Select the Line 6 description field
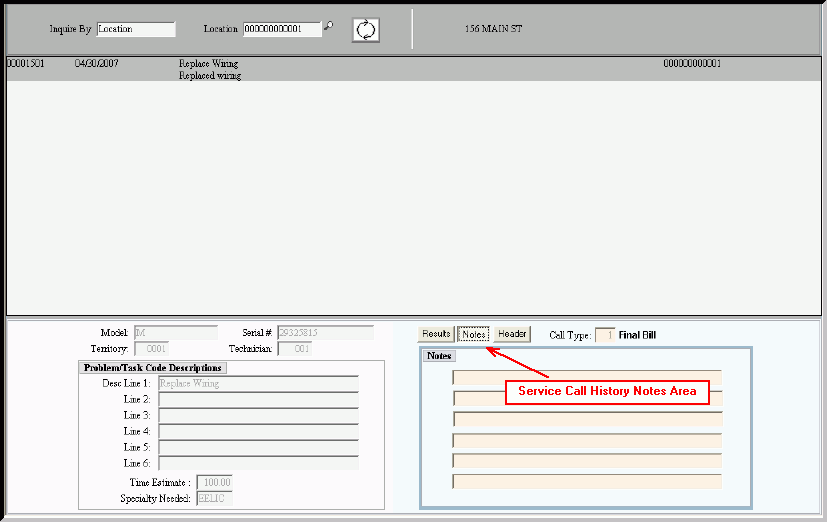 click(x=258, y=463)
